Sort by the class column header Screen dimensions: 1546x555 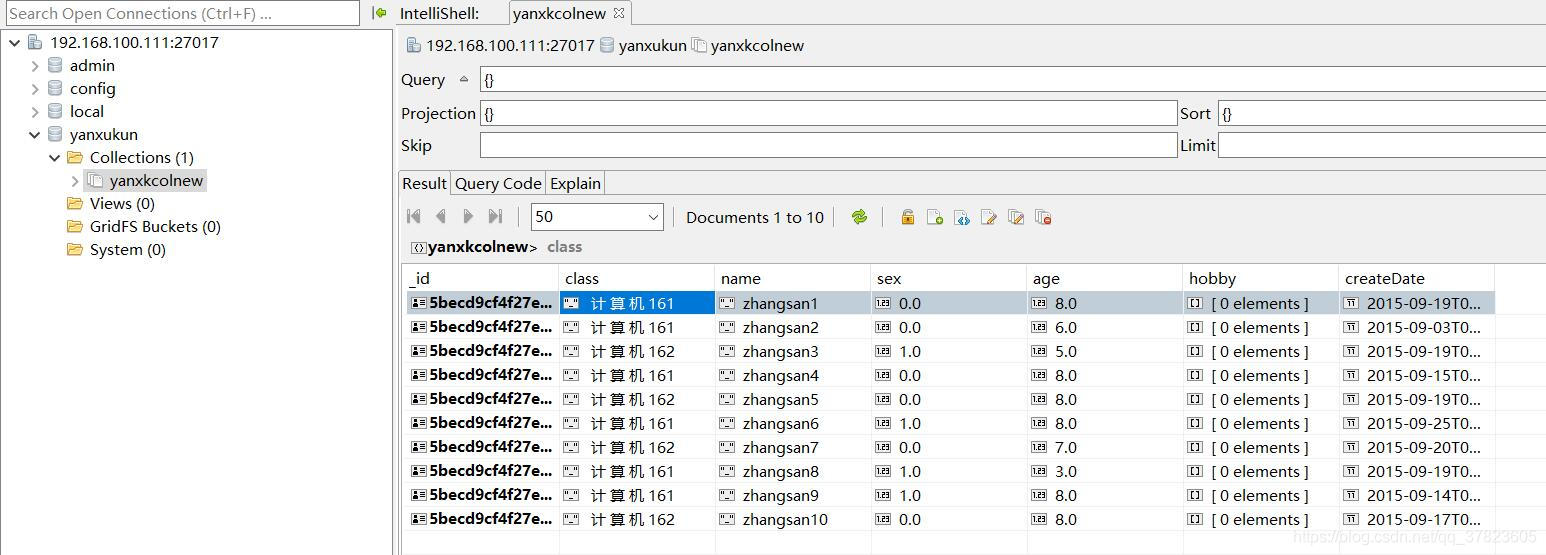coord(637,278)
